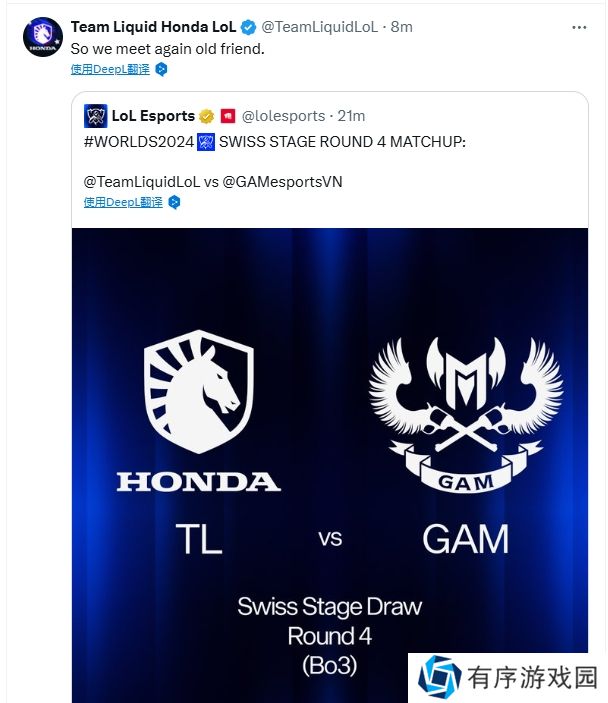
Task: Click Team Liquid Honda profile avatar
Action: [43, 36]
